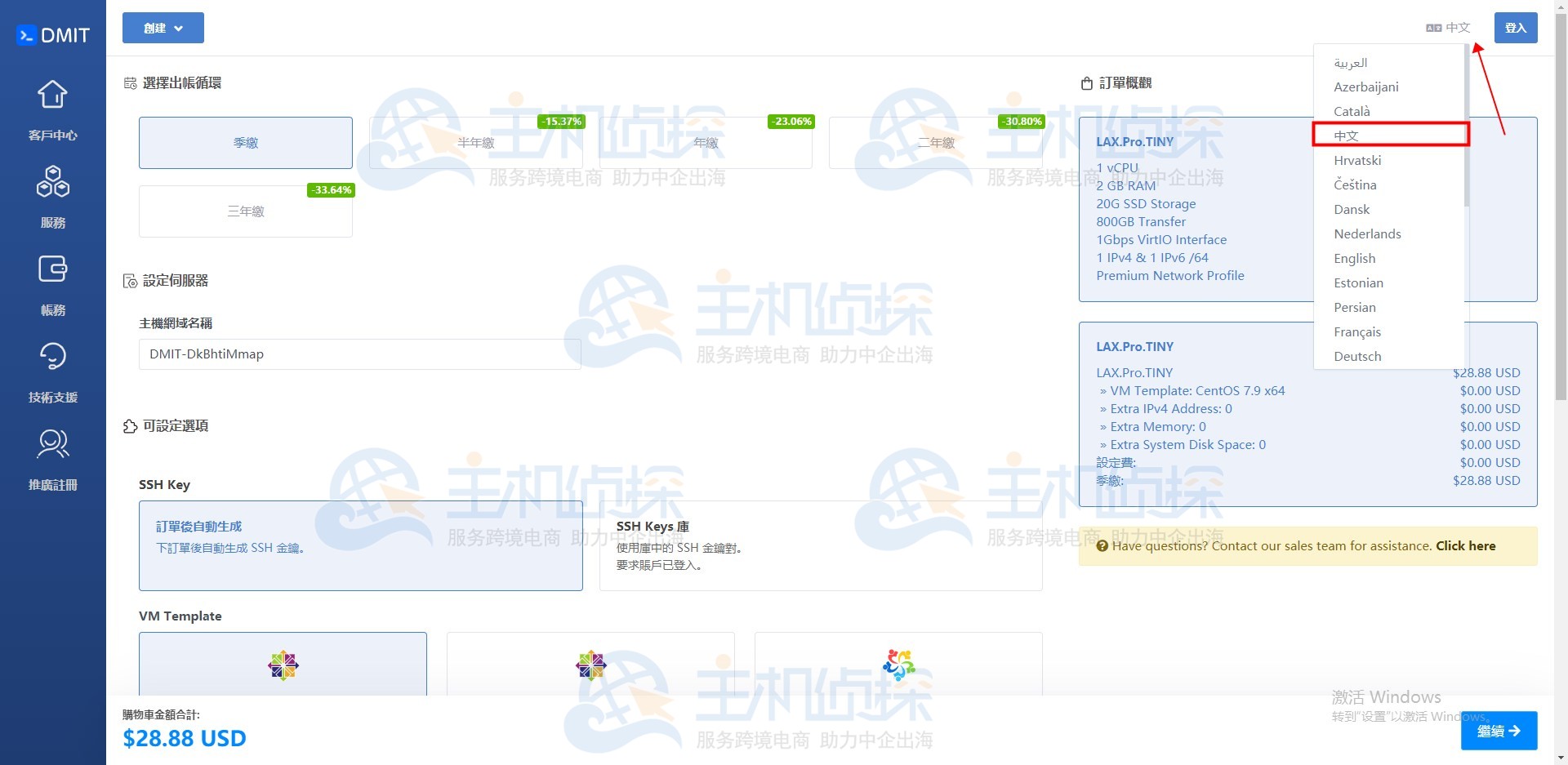The width and height of the screenshot is (1568, 765).
Task: Open the 技術支援 headset icon
Action: click(52, 357)
